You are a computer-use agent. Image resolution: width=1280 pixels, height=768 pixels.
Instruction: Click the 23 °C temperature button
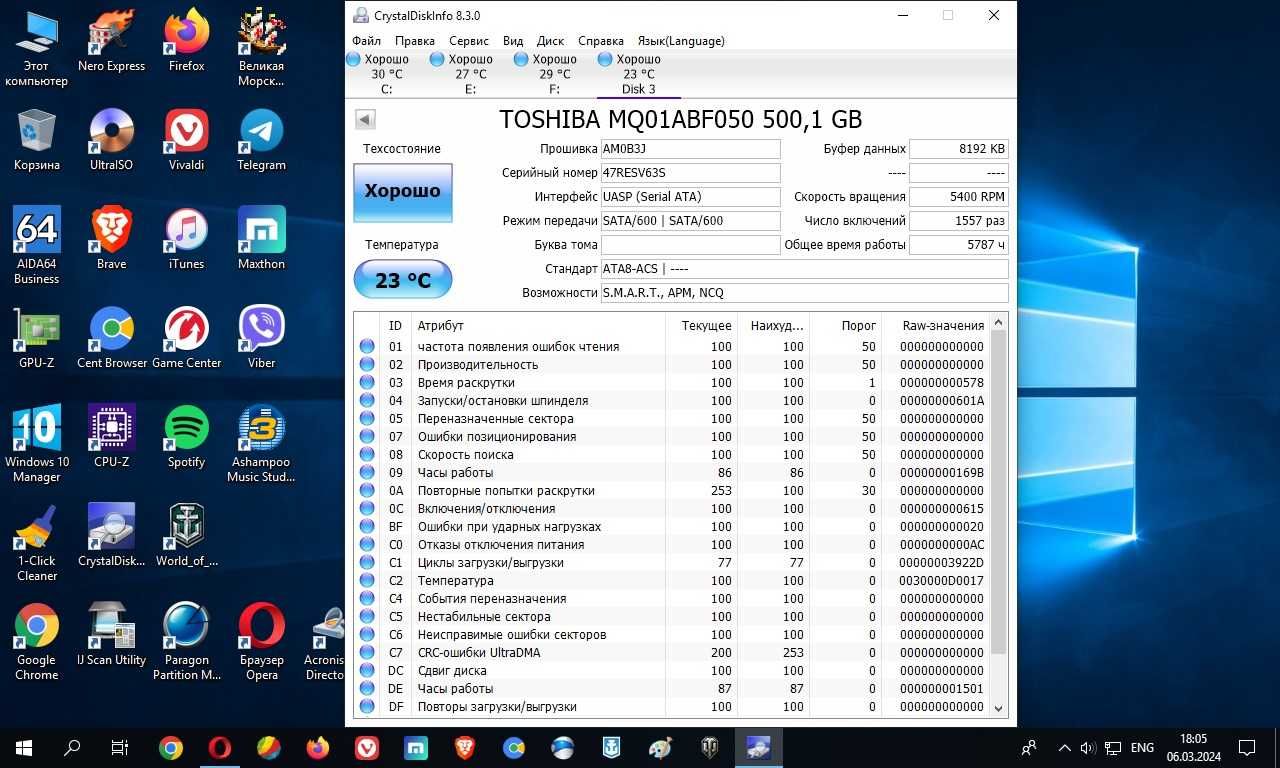click(402, 280)
